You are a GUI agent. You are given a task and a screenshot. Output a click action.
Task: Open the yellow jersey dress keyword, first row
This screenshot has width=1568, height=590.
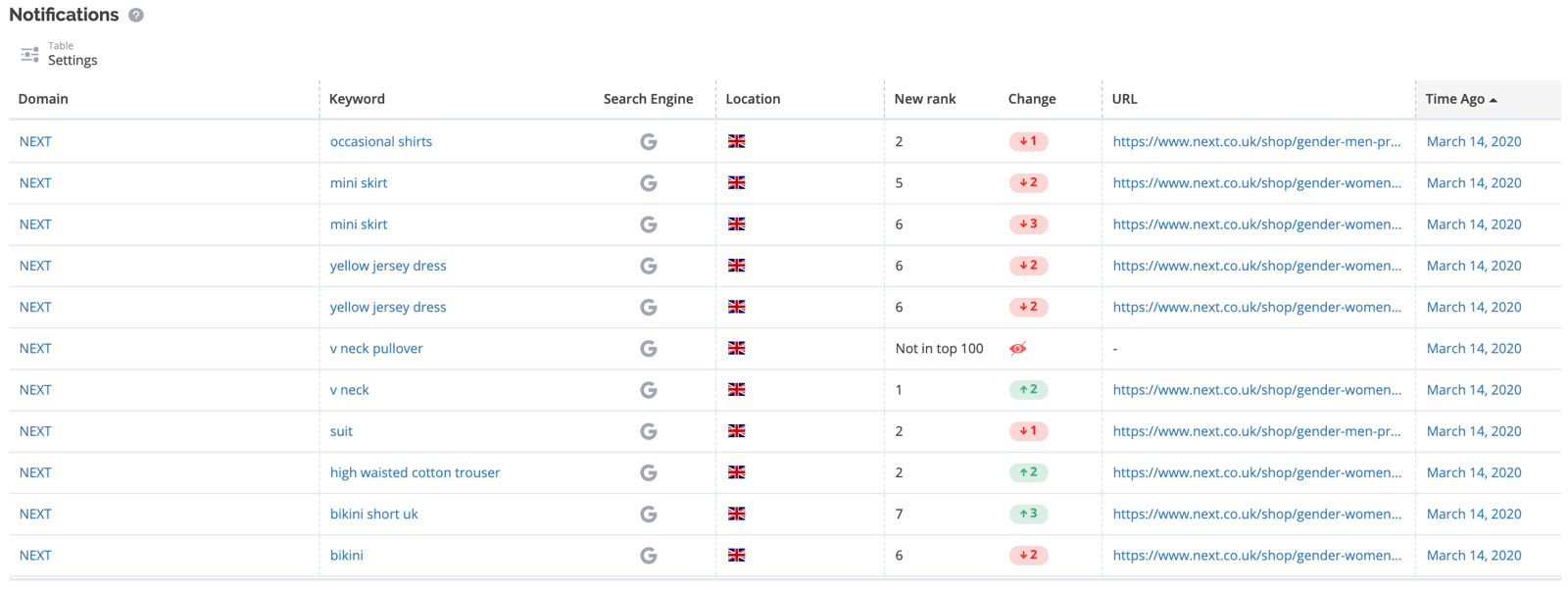tap(387, 266)
